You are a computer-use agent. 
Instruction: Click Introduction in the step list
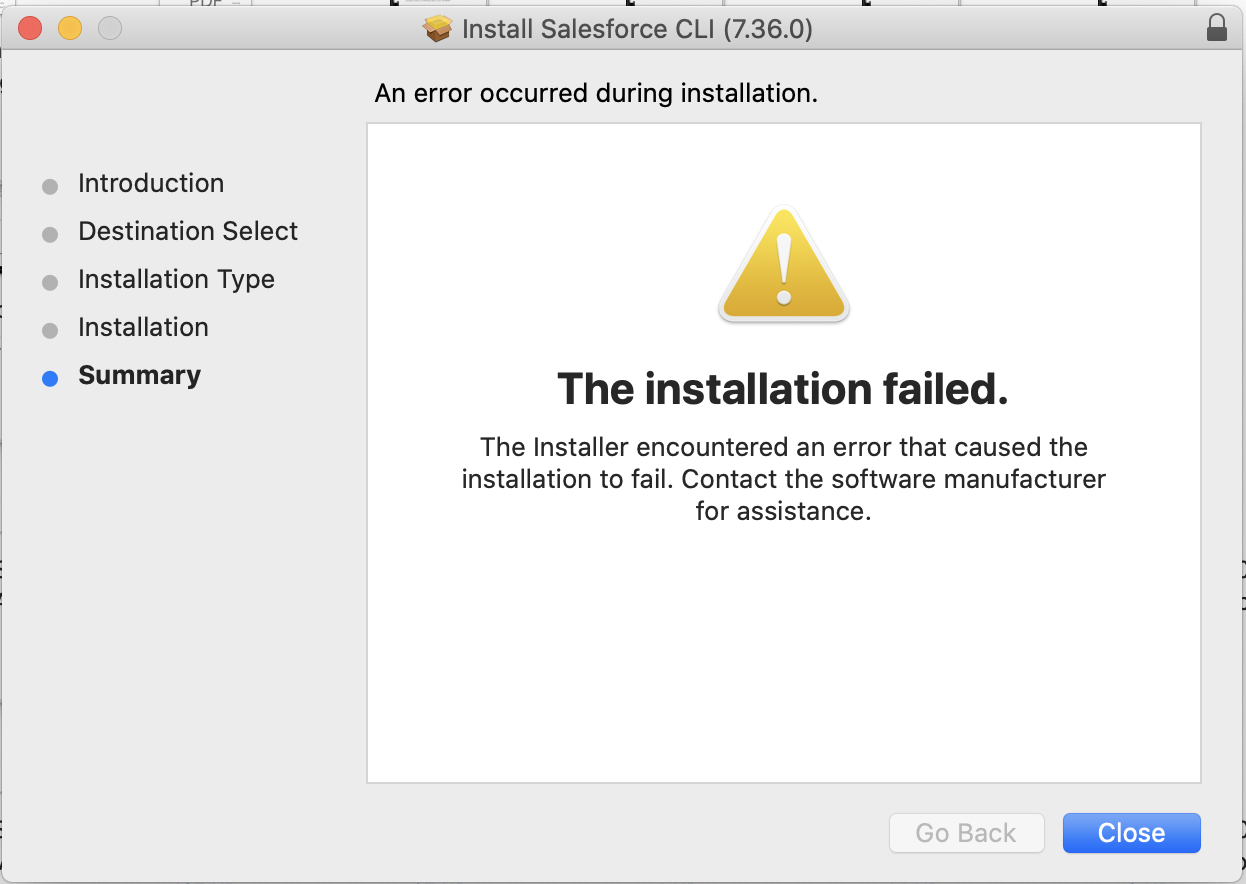click(150, 183)
